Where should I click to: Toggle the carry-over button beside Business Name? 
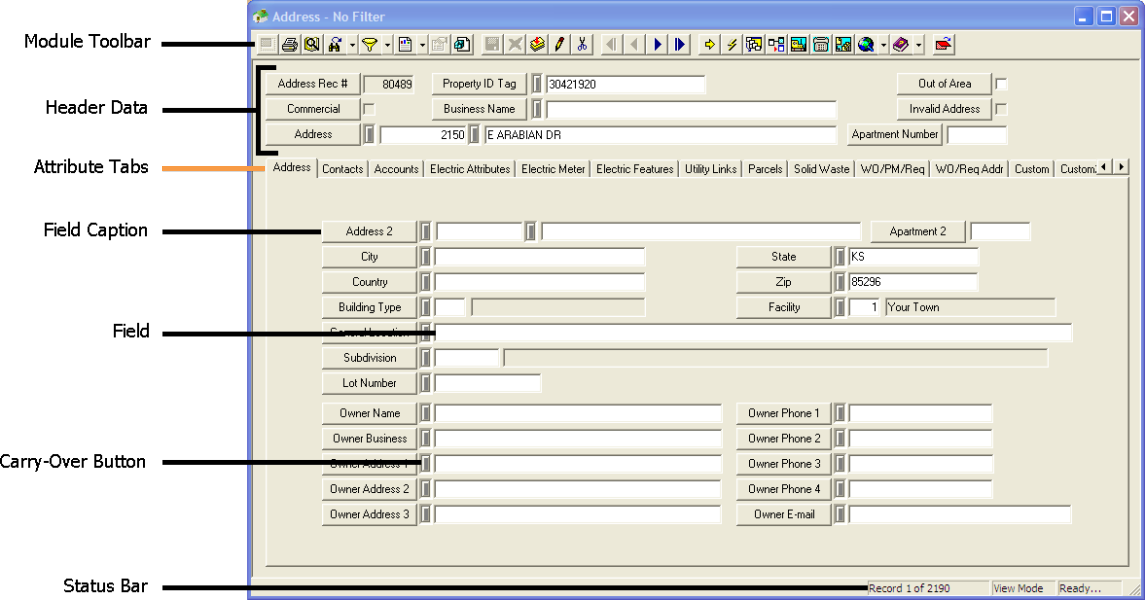point(536,109)
